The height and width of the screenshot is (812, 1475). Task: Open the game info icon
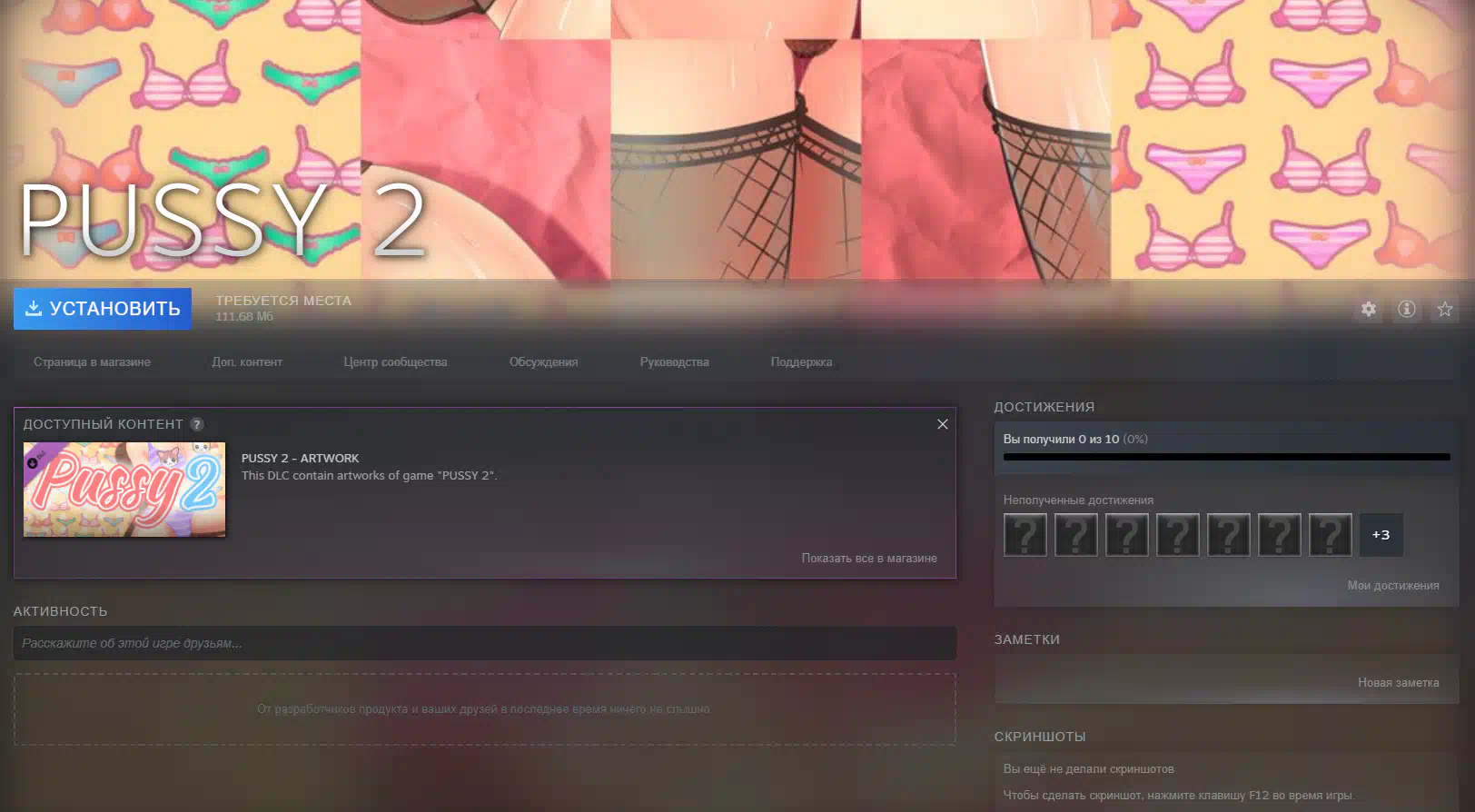pos(1407,309)
